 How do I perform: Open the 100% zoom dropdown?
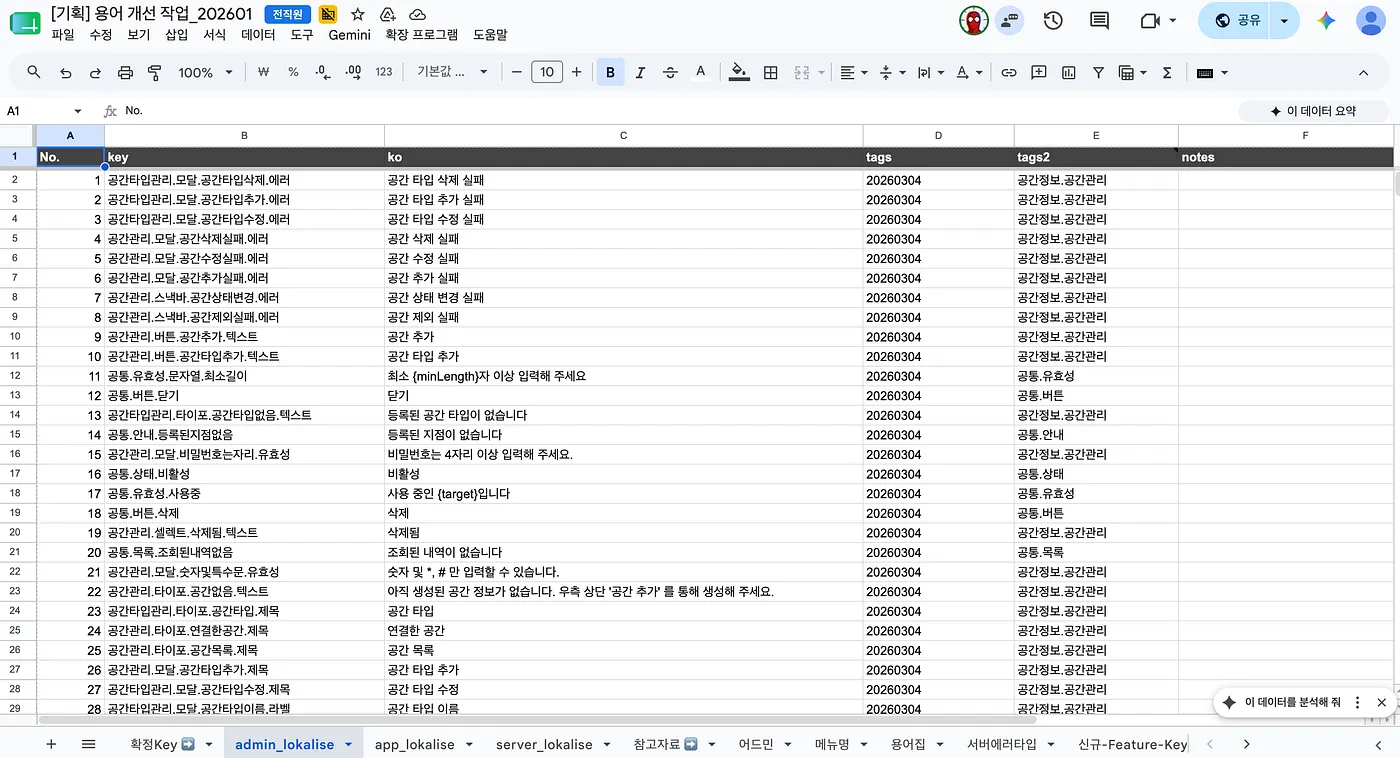click(x=205, y=72)
